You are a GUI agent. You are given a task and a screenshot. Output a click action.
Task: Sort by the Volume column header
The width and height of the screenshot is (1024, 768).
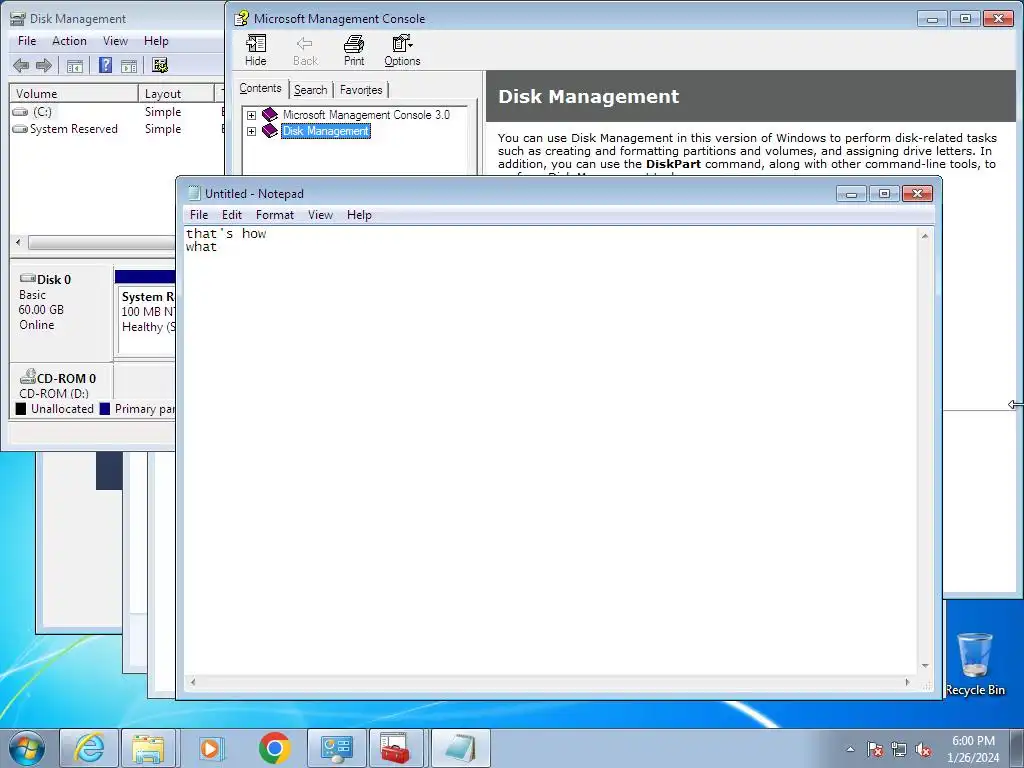[x=74, y=93]
